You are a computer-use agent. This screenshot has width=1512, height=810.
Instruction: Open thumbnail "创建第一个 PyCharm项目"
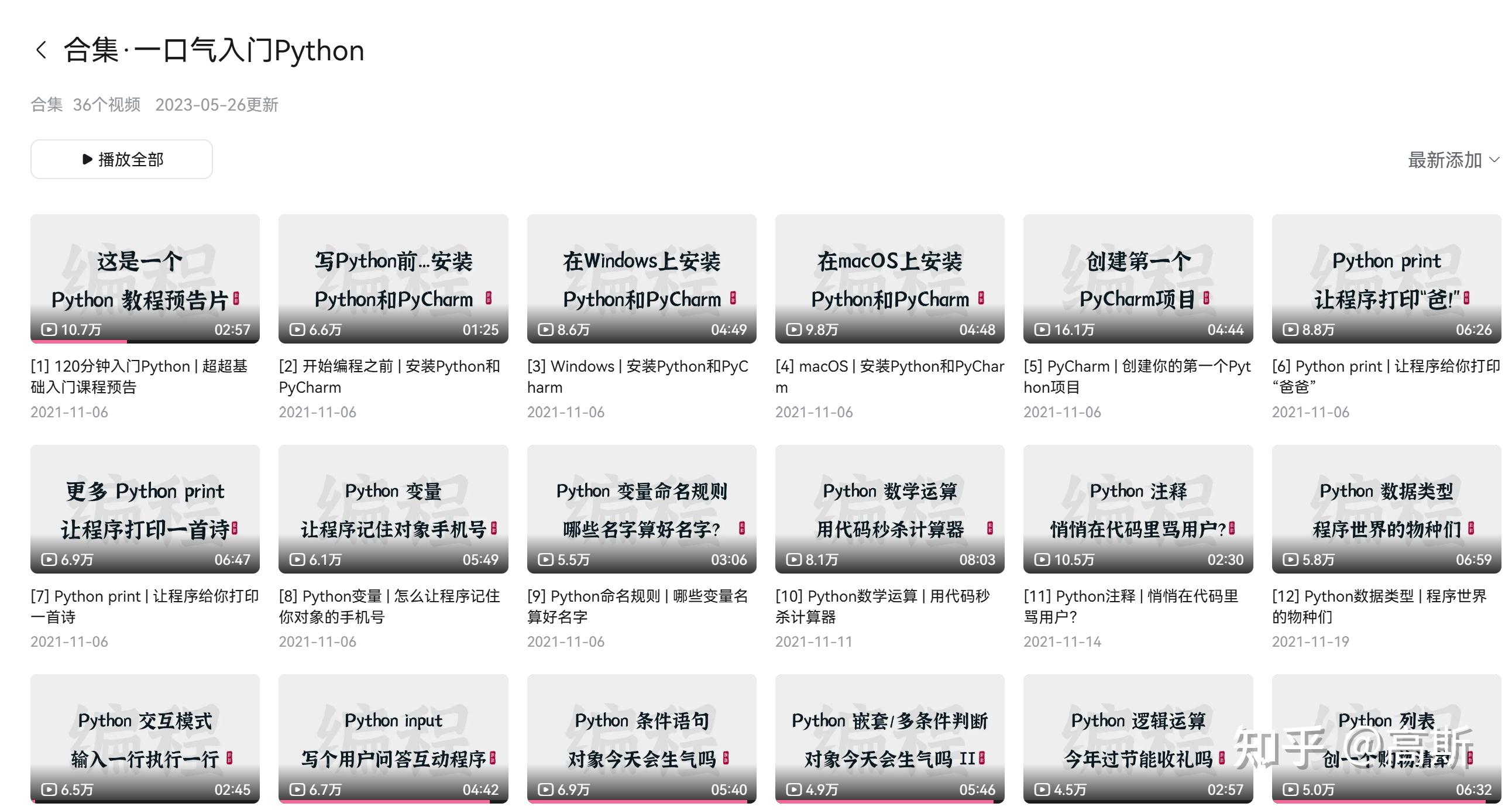[1138, 278]
